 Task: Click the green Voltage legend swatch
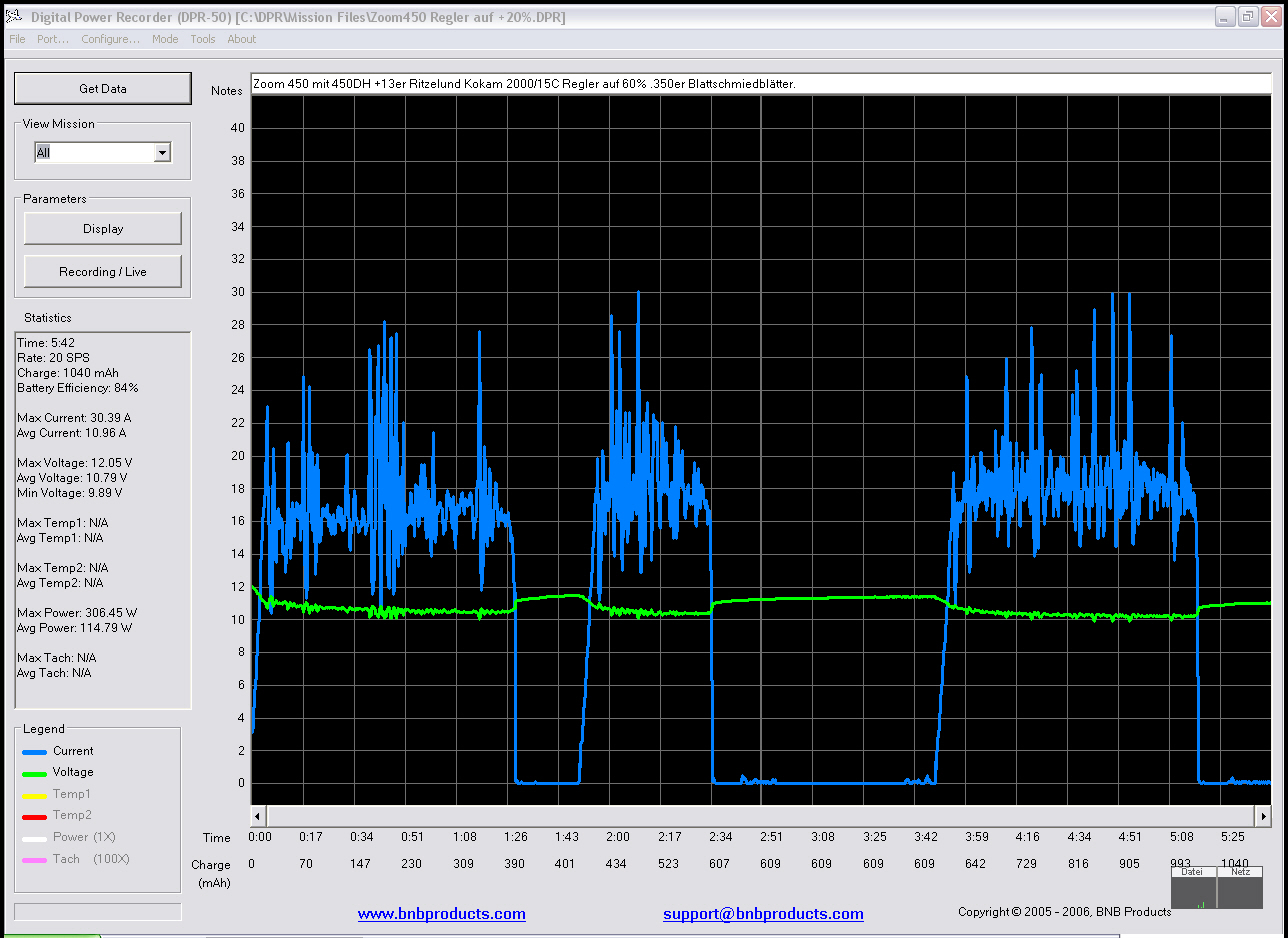[x=35, y=773]
